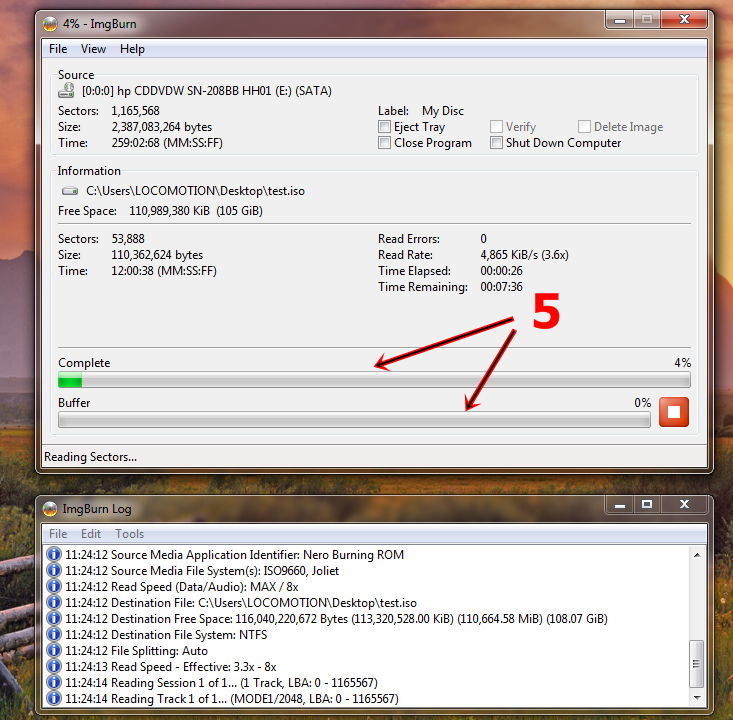Click the source optical drive icon
Screen dimensions: 733x720
pos(66,90)
